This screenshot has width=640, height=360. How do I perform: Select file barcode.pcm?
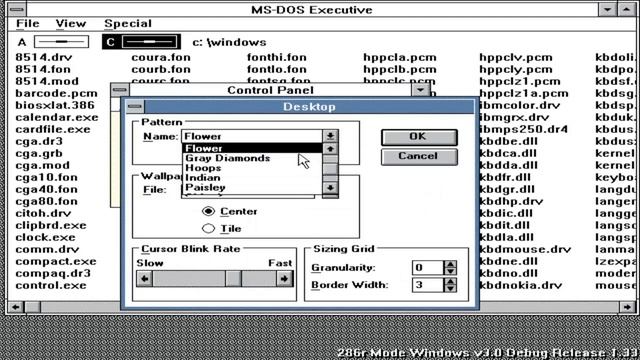coord(57,93)
